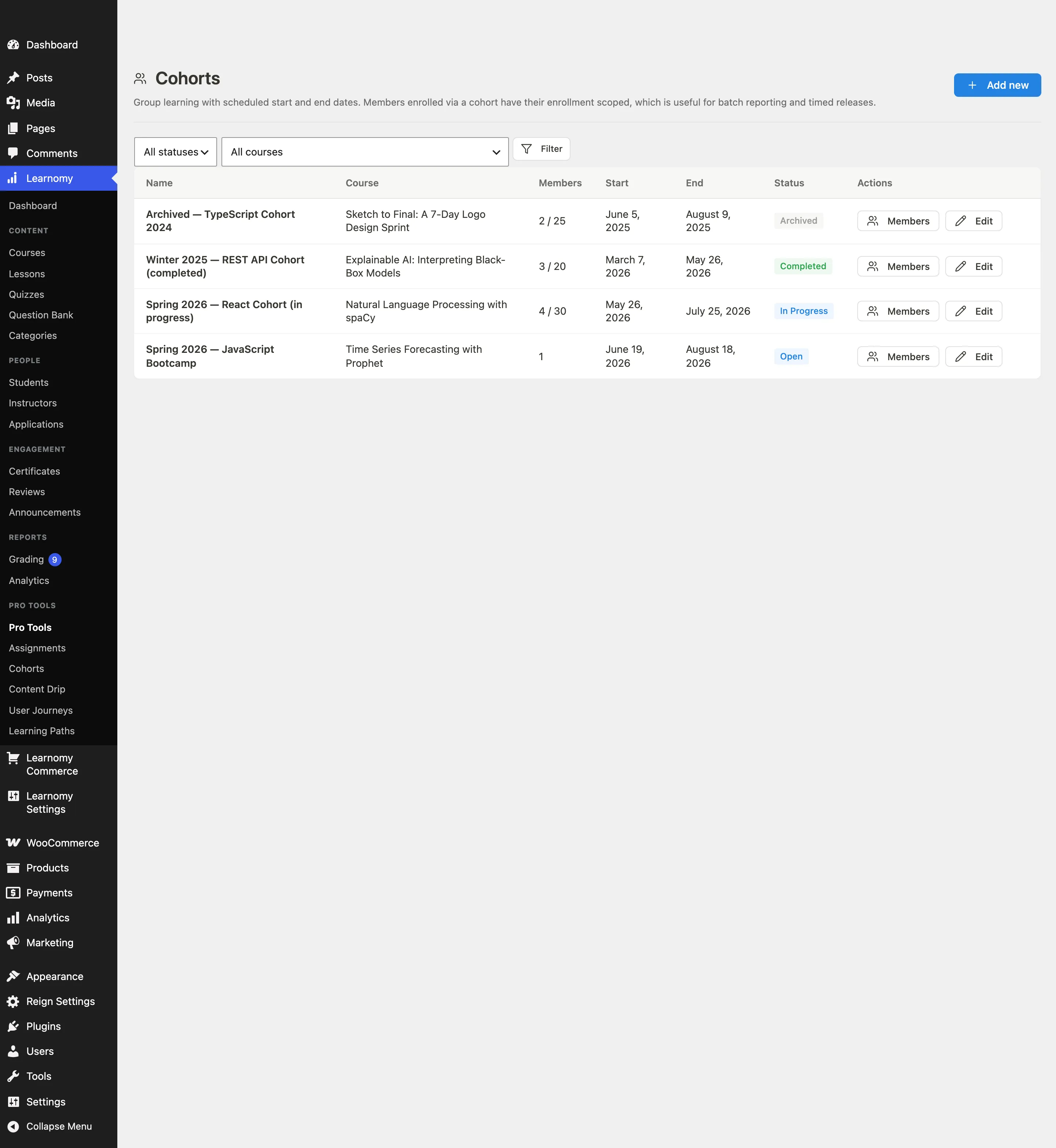Open Courses under Content section
The image size is (1056, 1148).
(27, 253)
